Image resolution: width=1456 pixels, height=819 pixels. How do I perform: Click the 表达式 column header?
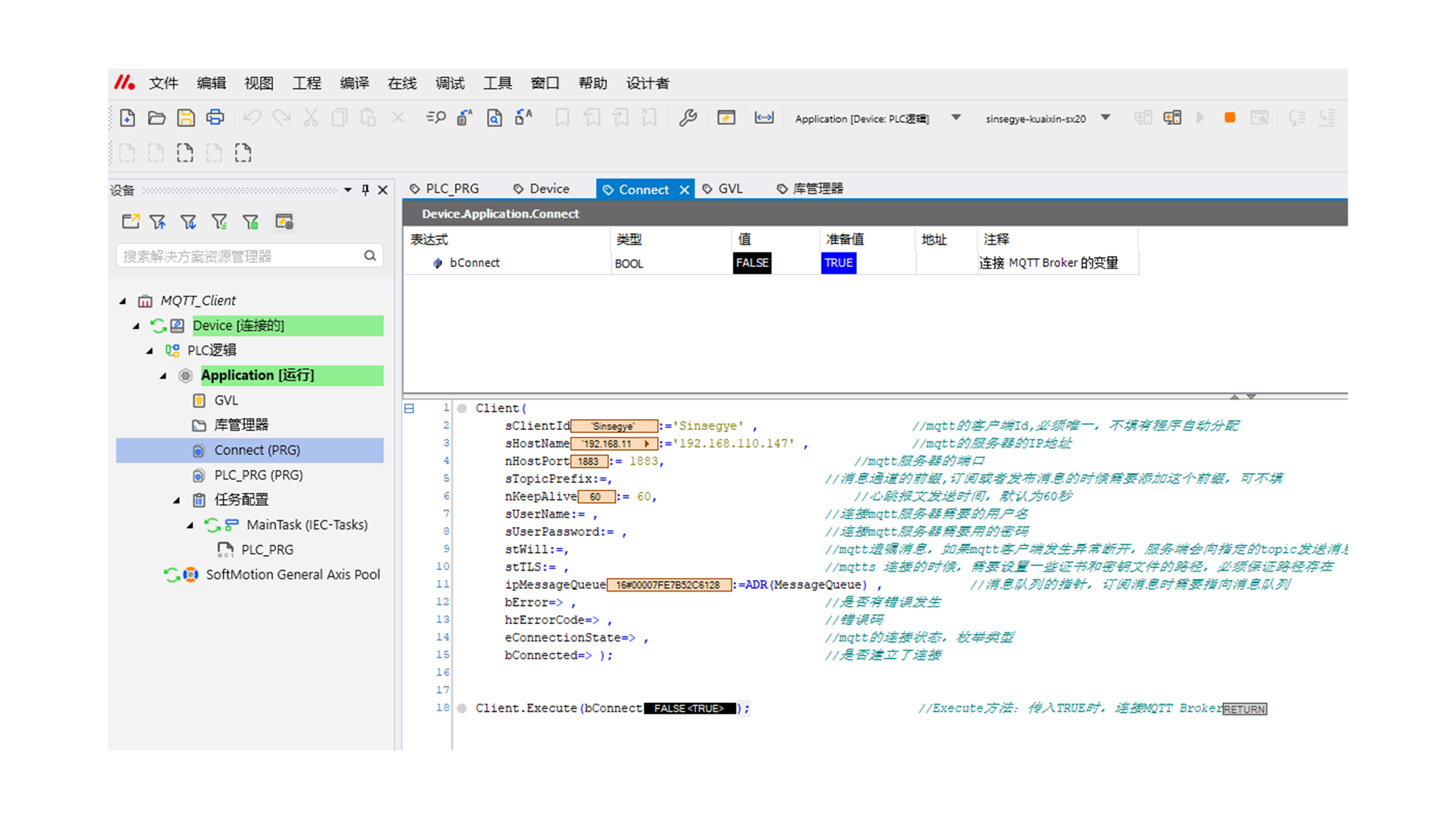tap(429, 240)
